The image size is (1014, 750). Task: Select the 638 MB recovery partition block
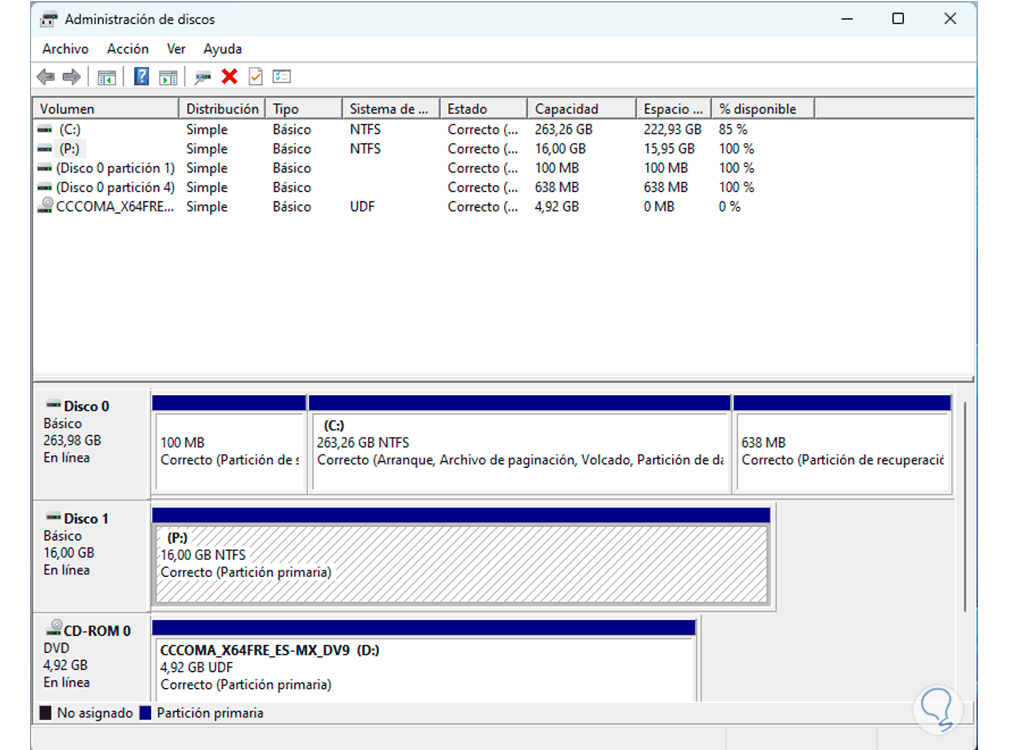[x=842, y=445]
